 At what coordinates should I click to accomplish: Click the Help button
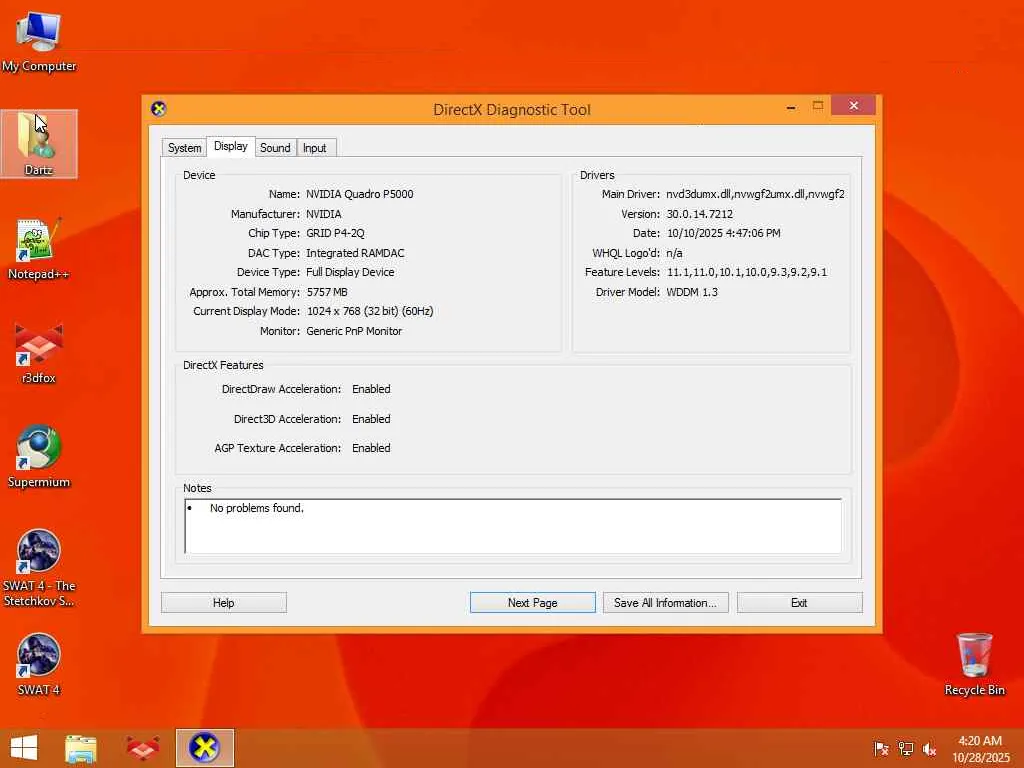[223, 603]
